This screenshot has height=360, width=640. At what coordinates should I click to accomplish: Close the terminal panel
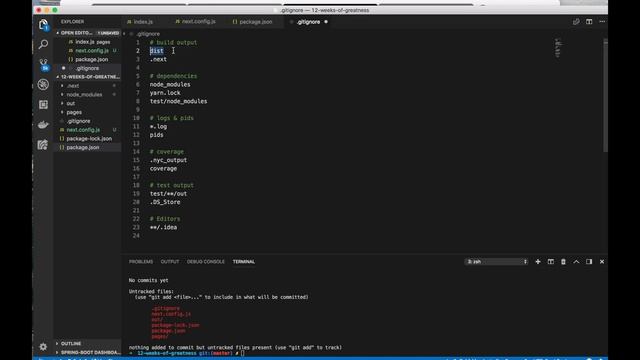coord(602,262)
